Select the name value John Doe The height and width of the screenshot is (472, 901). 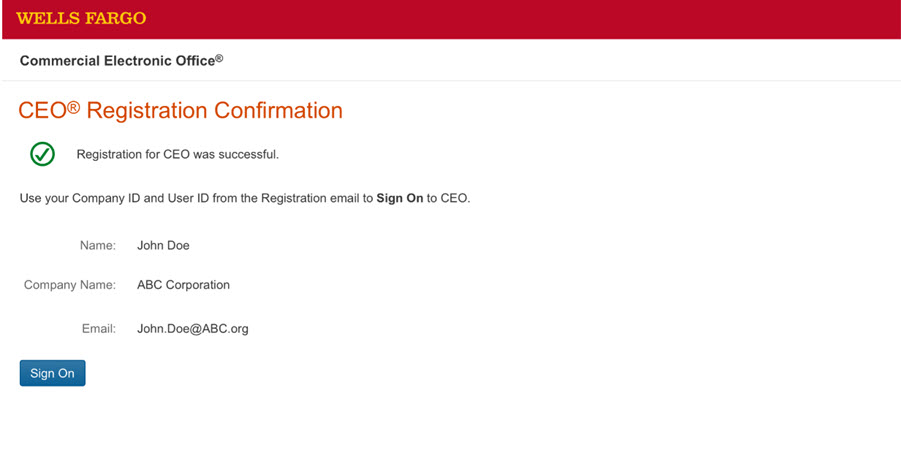[x=163, y=246]
